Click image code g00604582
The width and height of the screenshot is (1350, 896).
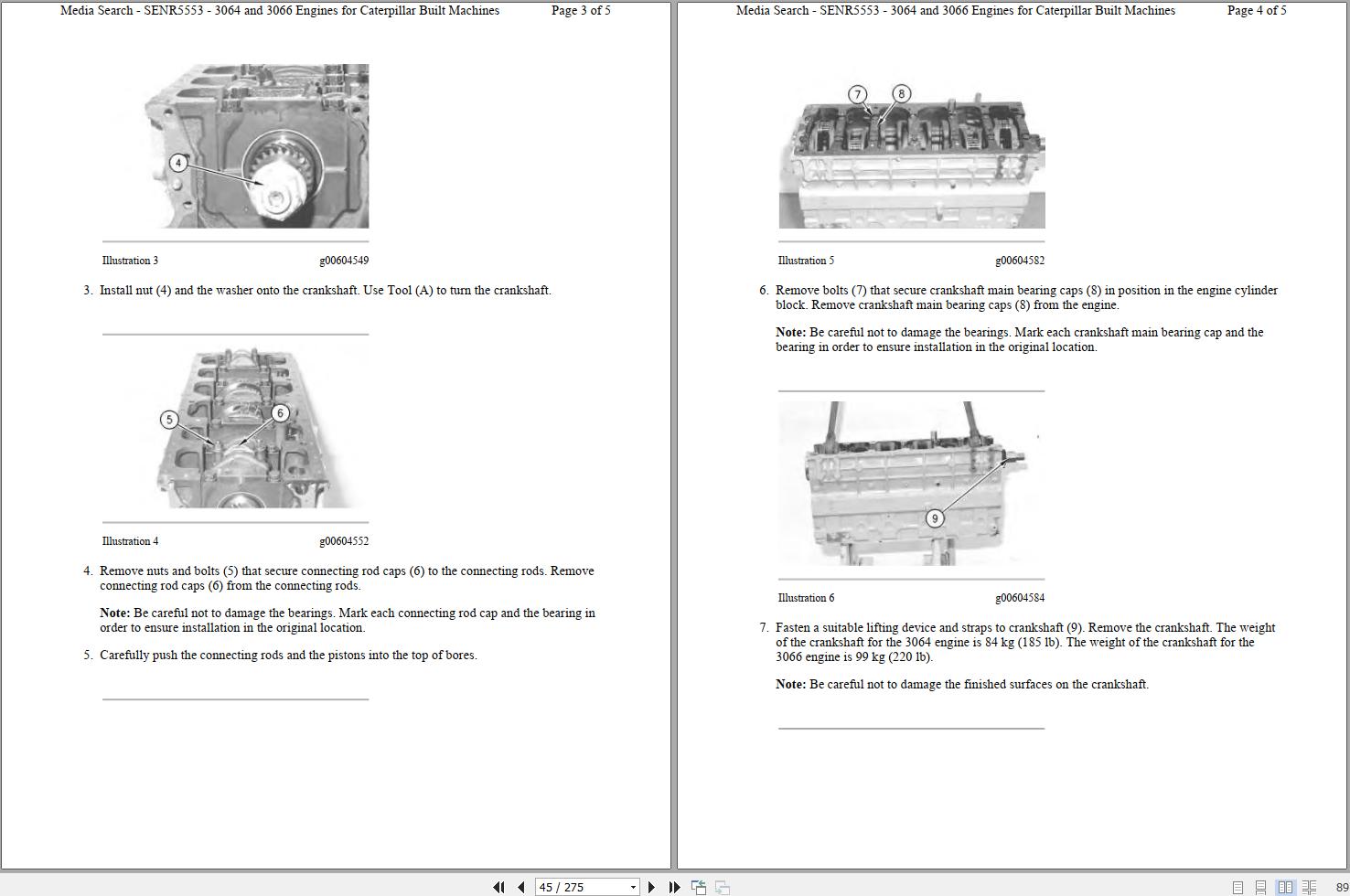1020,261
